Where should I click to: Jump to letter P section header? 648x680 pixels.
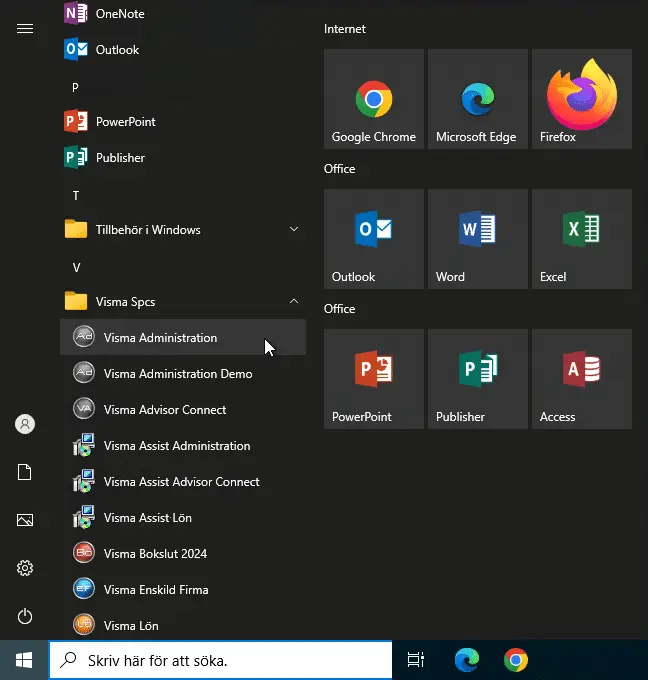click(75, 88)
